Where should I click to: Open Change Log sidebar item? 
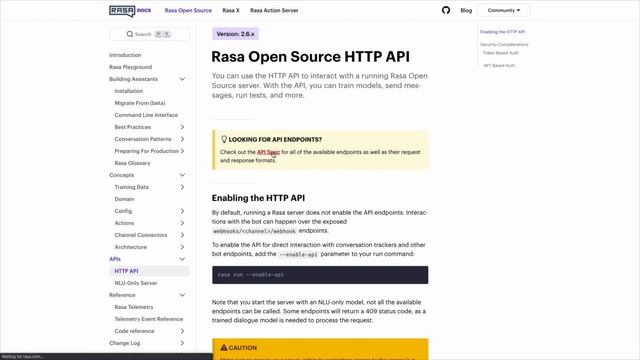(x=124, y=343)
